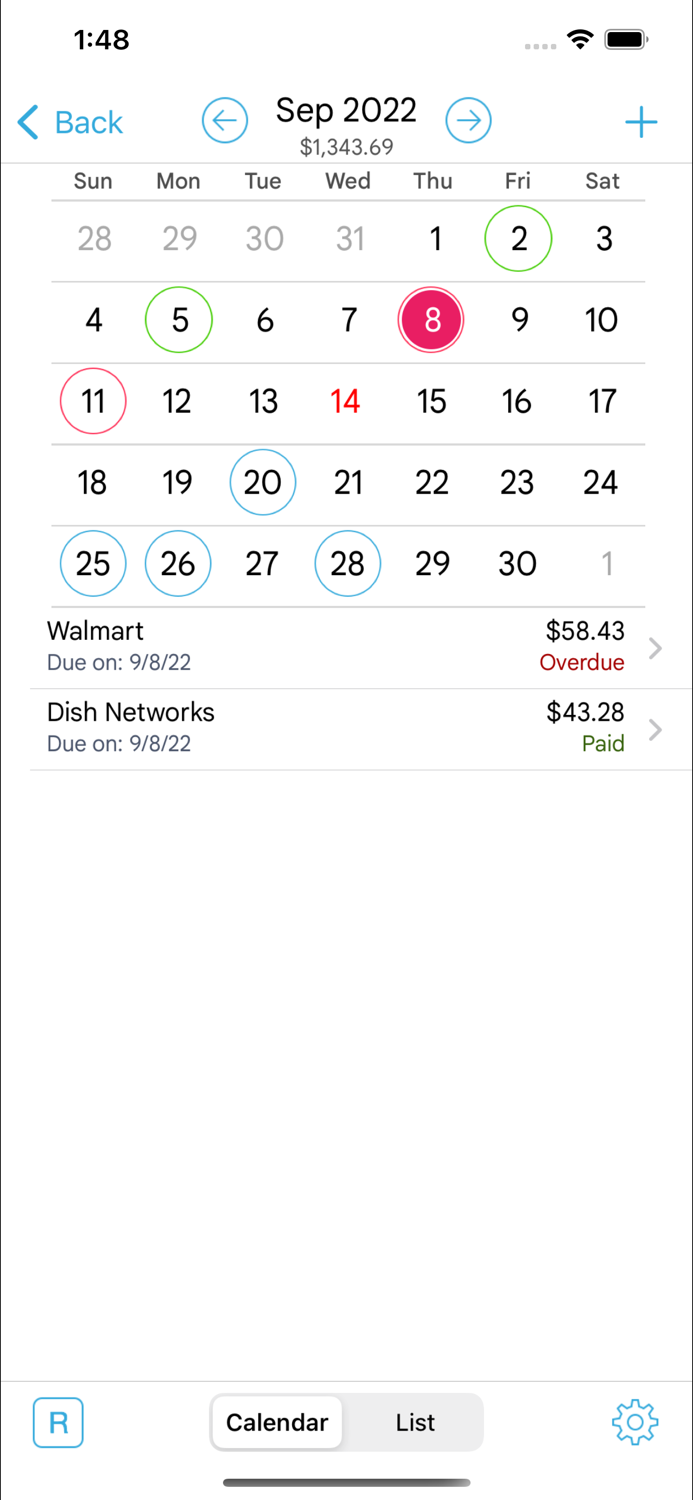The height and width of the screenshot is (1500, 693).
Task: Select the blue-circled date September 20
Action: 262,482
